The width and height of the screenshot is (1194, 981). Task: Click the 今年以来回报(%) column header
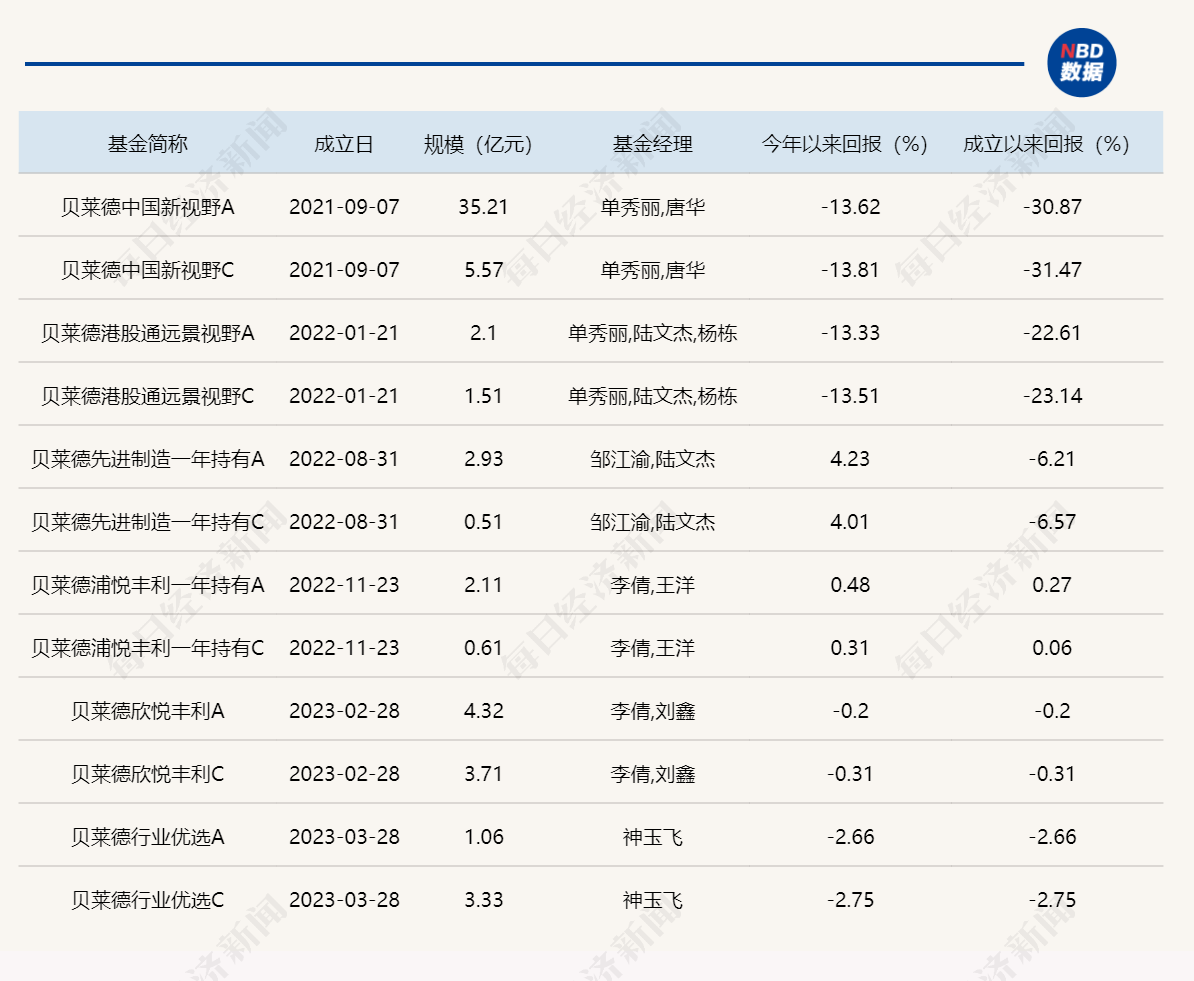(844, 144)
